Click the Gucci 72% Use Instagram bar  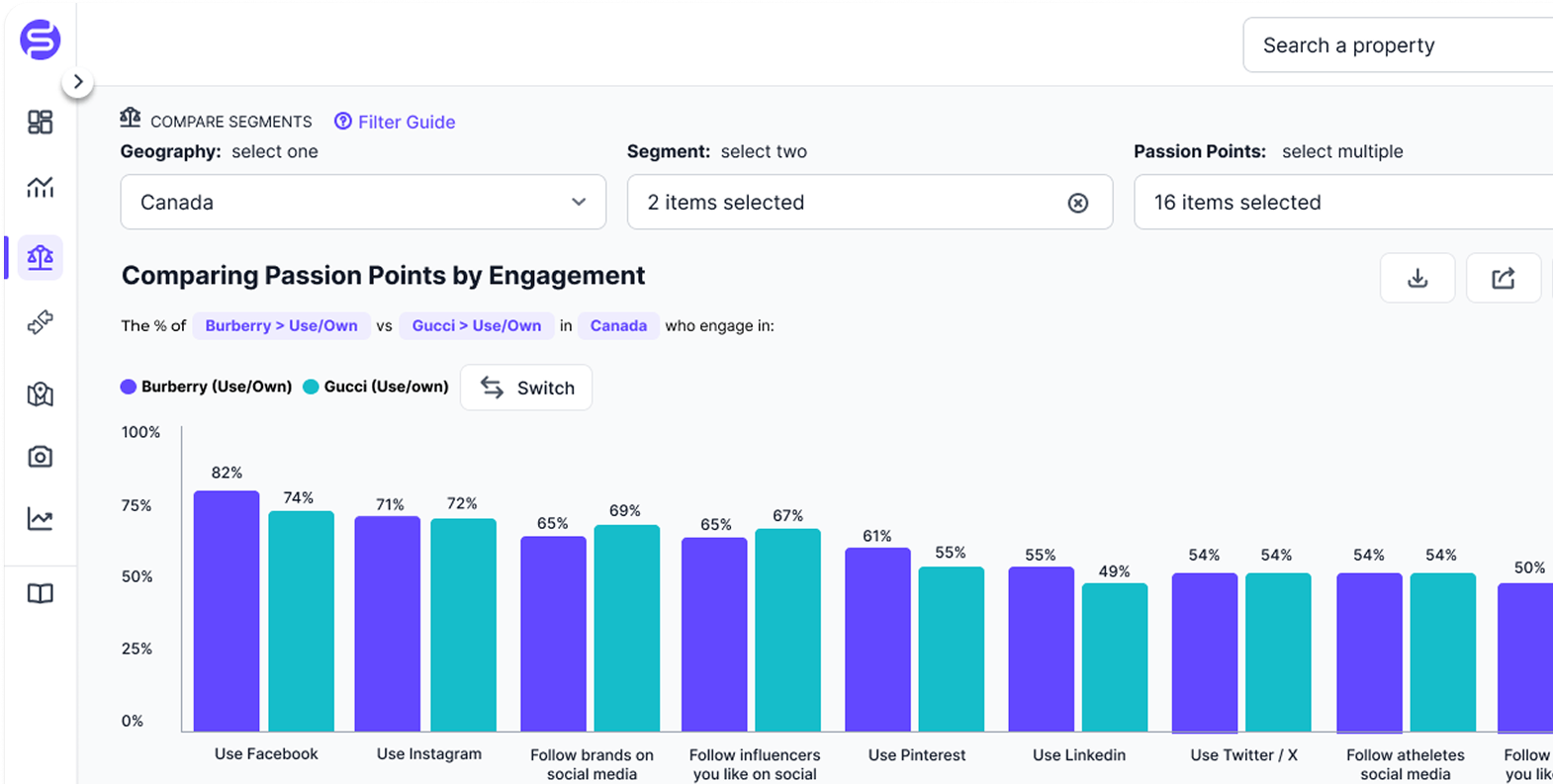[464, 625]
